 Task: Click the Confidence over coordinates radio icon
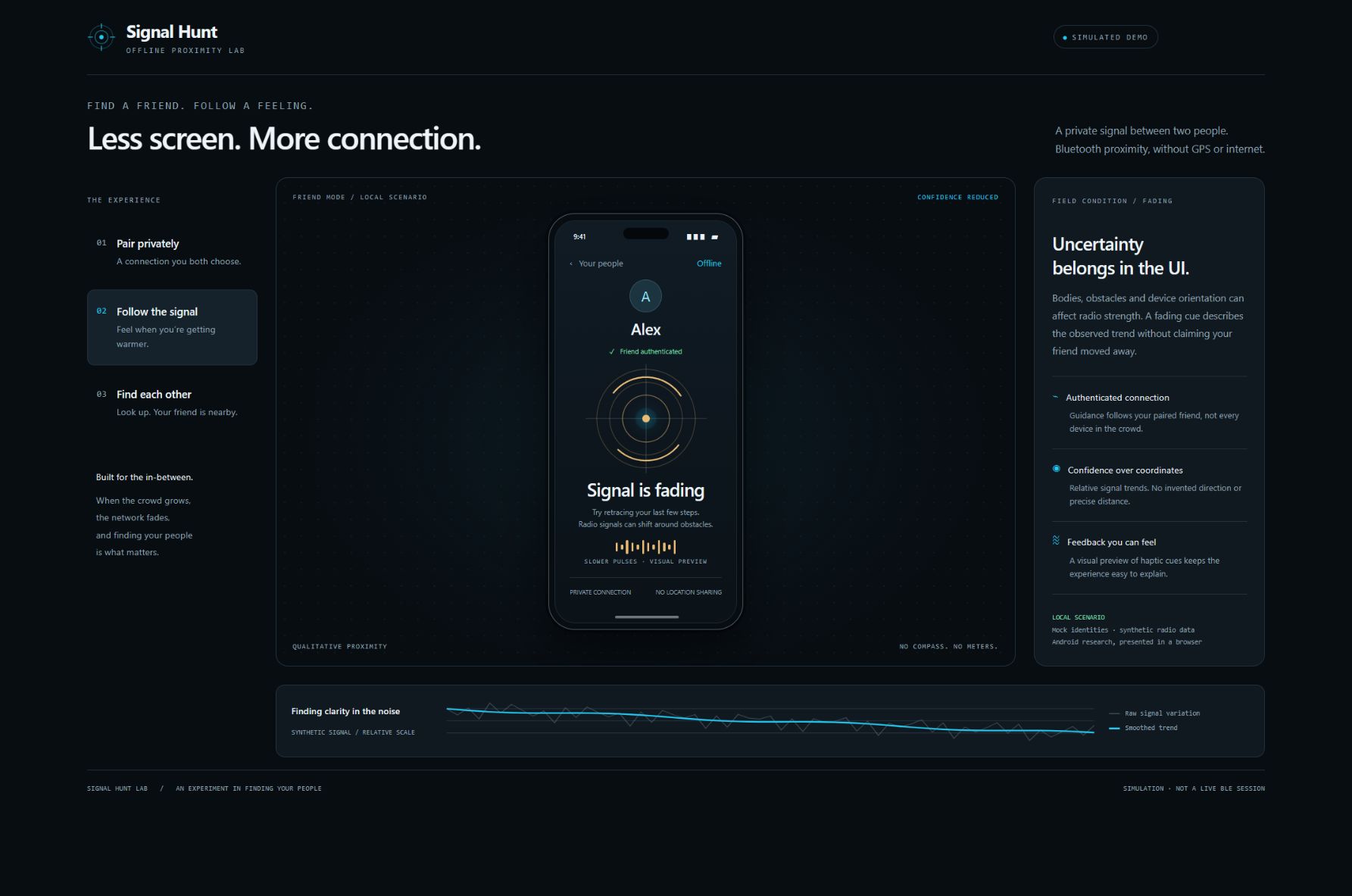pos(1057,469)
